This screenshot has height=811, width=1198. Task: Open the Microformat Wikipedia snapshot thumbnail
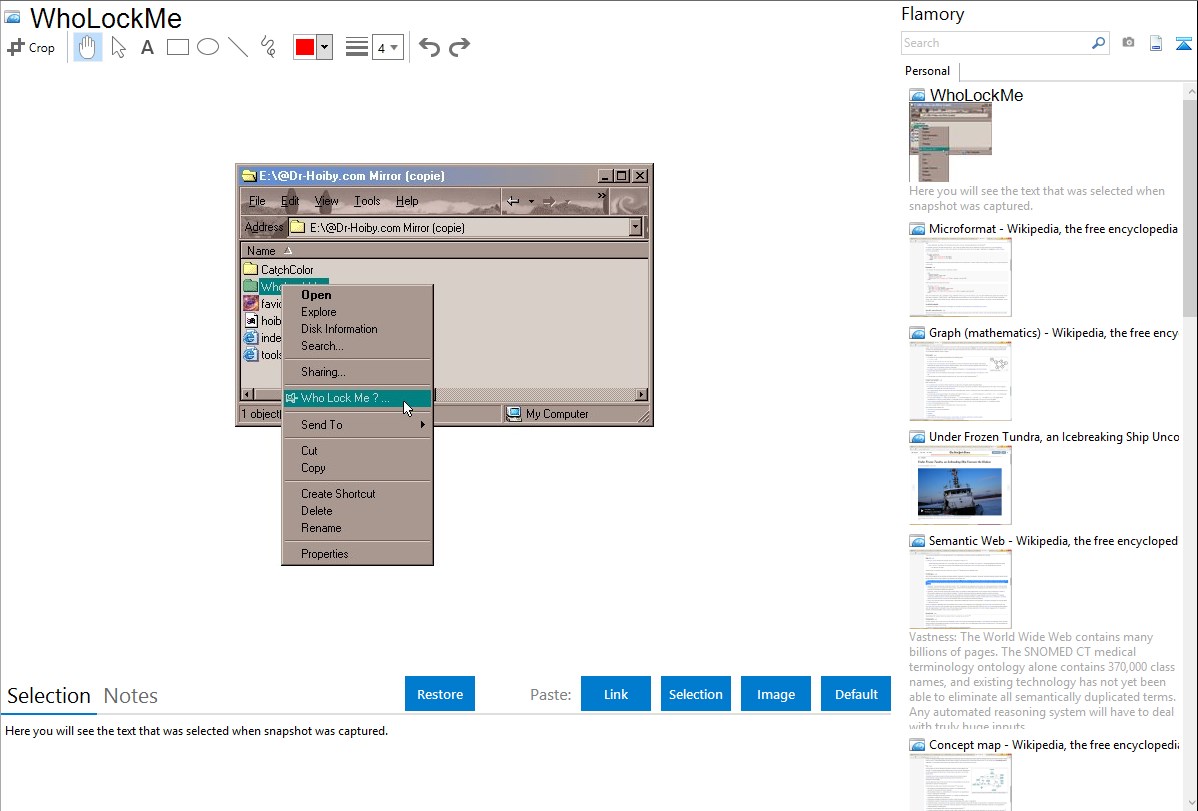pos(960,277)
